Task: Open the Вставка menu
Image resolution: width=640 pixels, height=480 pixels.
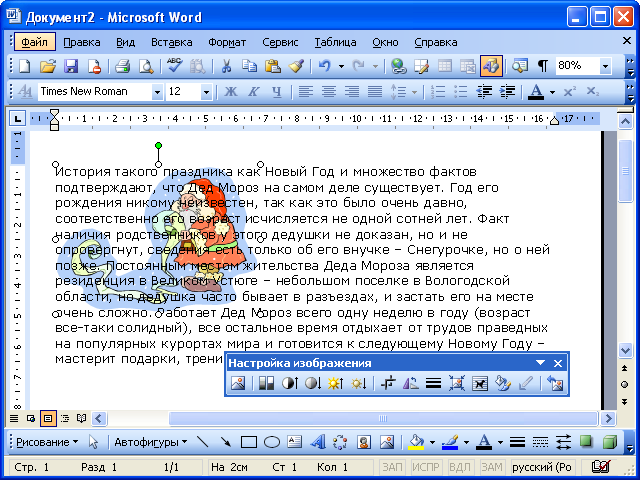Action: click(x=171, y=42)
